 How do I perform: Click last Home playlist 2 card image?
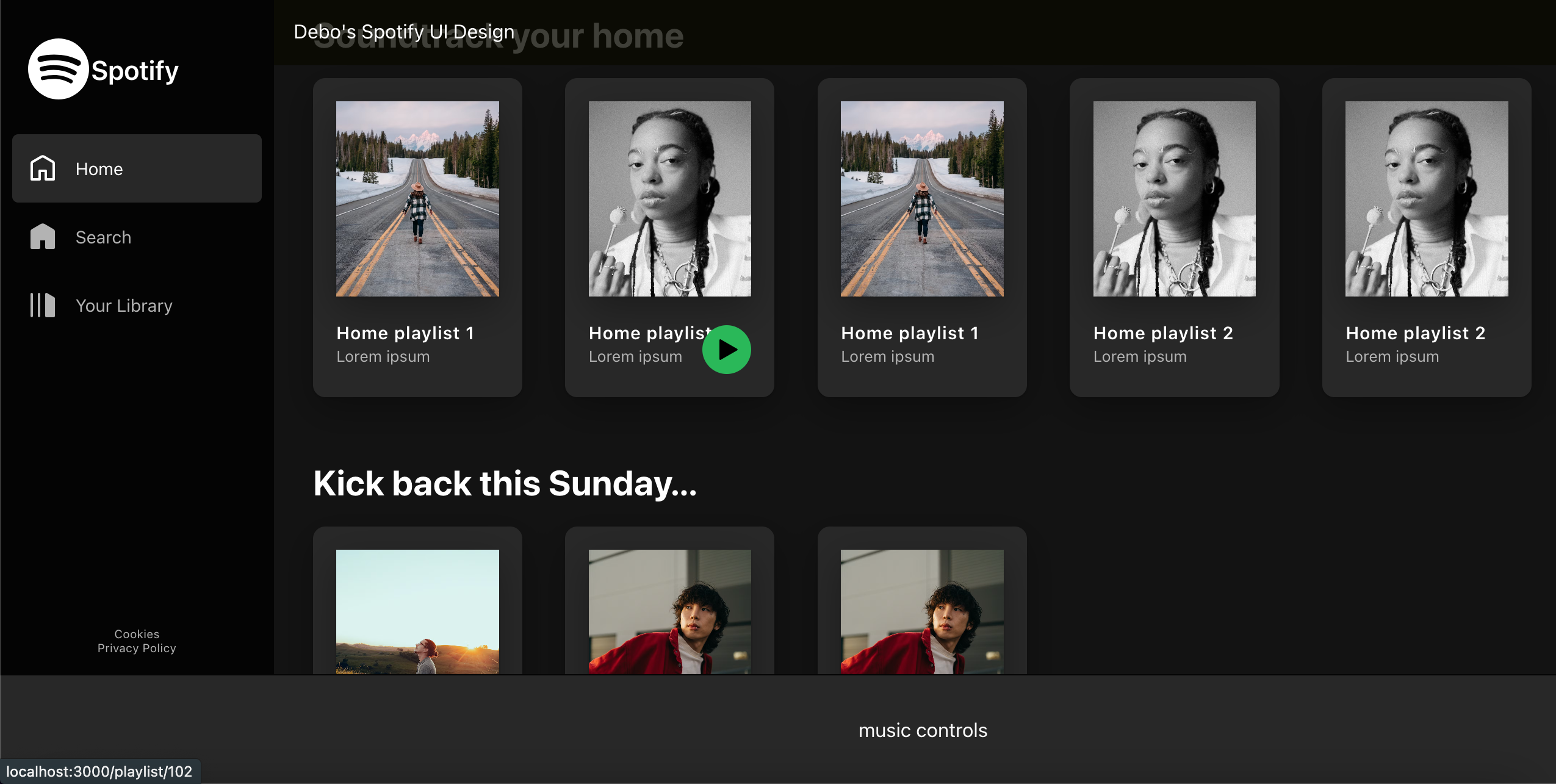point(1426,198)
